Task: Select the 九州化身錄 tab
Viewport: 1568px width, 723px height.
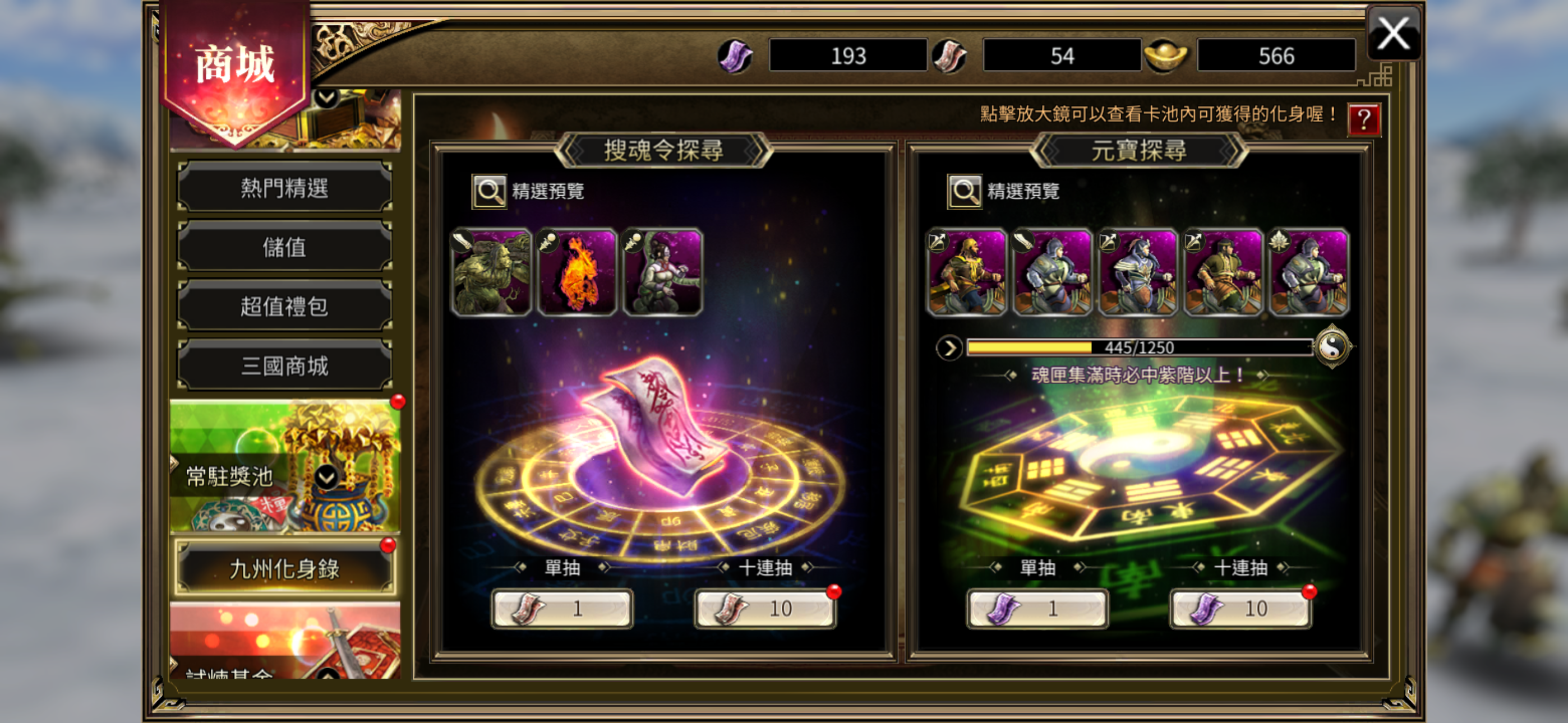Action: click(x=284, y=568)
